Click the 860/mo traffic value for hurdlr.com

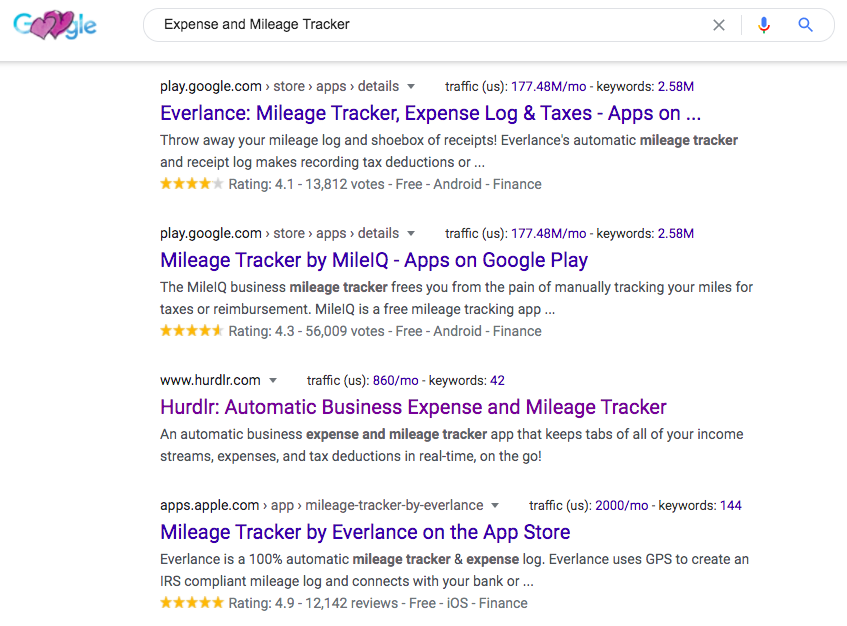[395, 380]
